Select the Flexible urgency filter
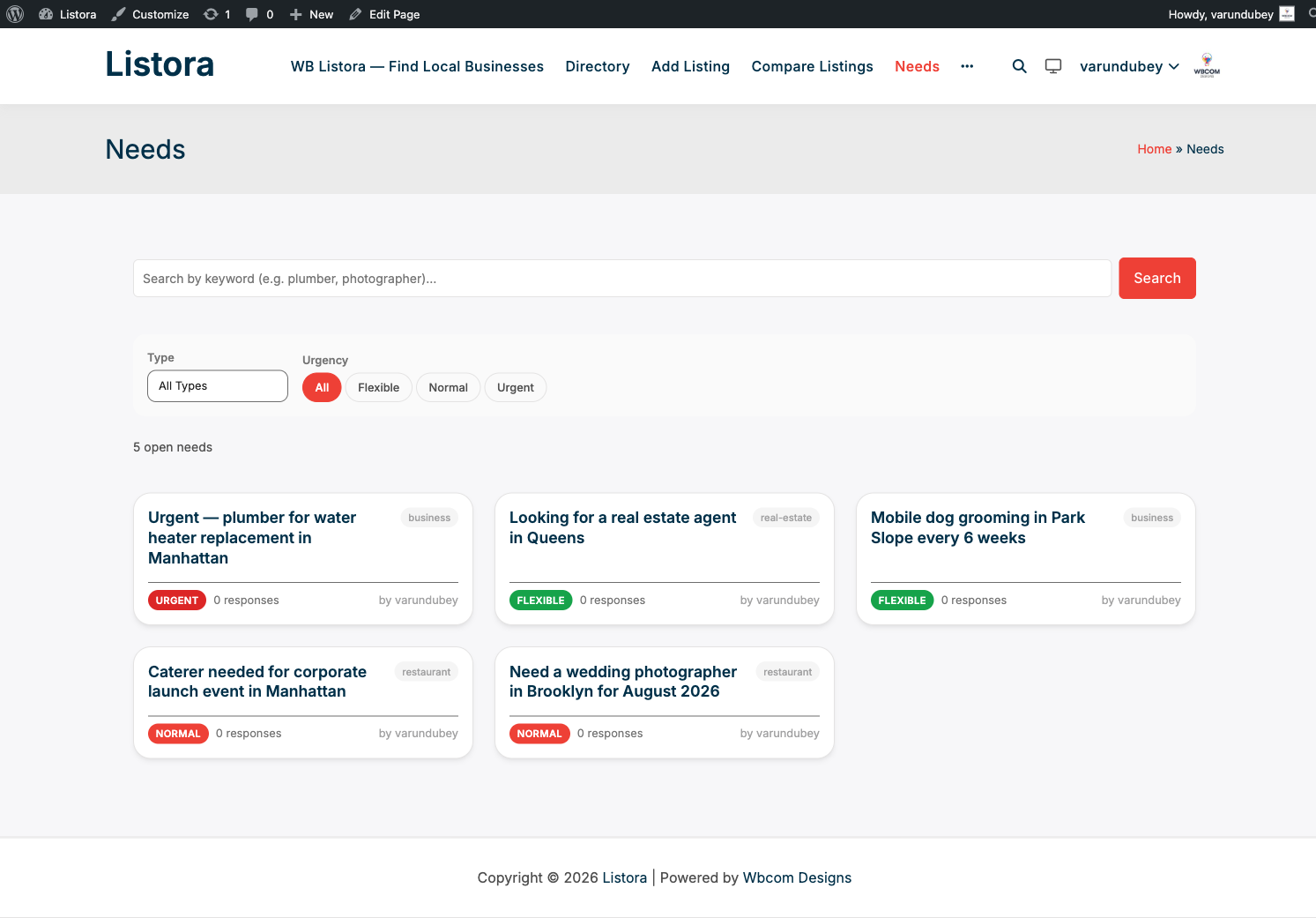The height and width of the screenshot is (918, 1316). [378, 387]
